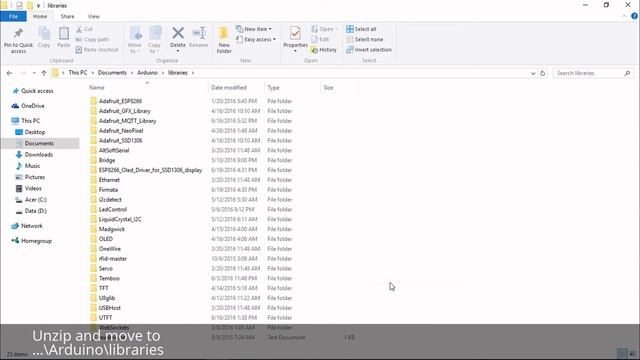Expand the address bar history dropdown
Image resolution: width=640 pixels, height=360 pixels.
click(x=533, y=73)
